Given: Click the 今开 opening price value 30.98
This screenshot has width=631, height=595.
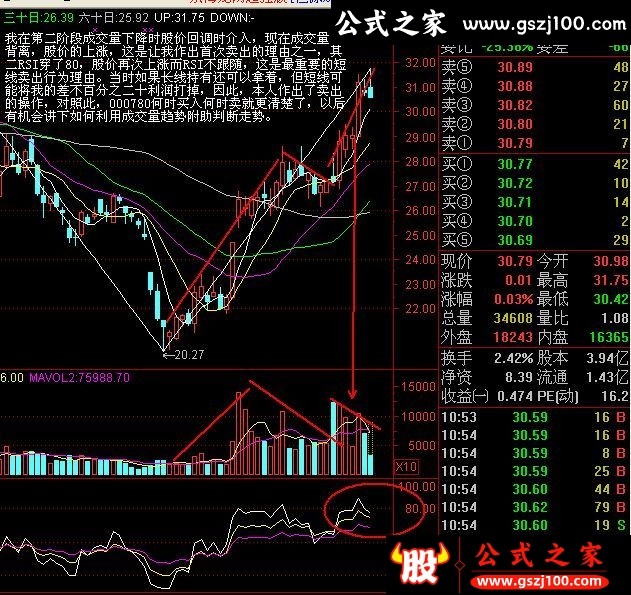Looking at the screenshot, I should (x=611, y=261).
